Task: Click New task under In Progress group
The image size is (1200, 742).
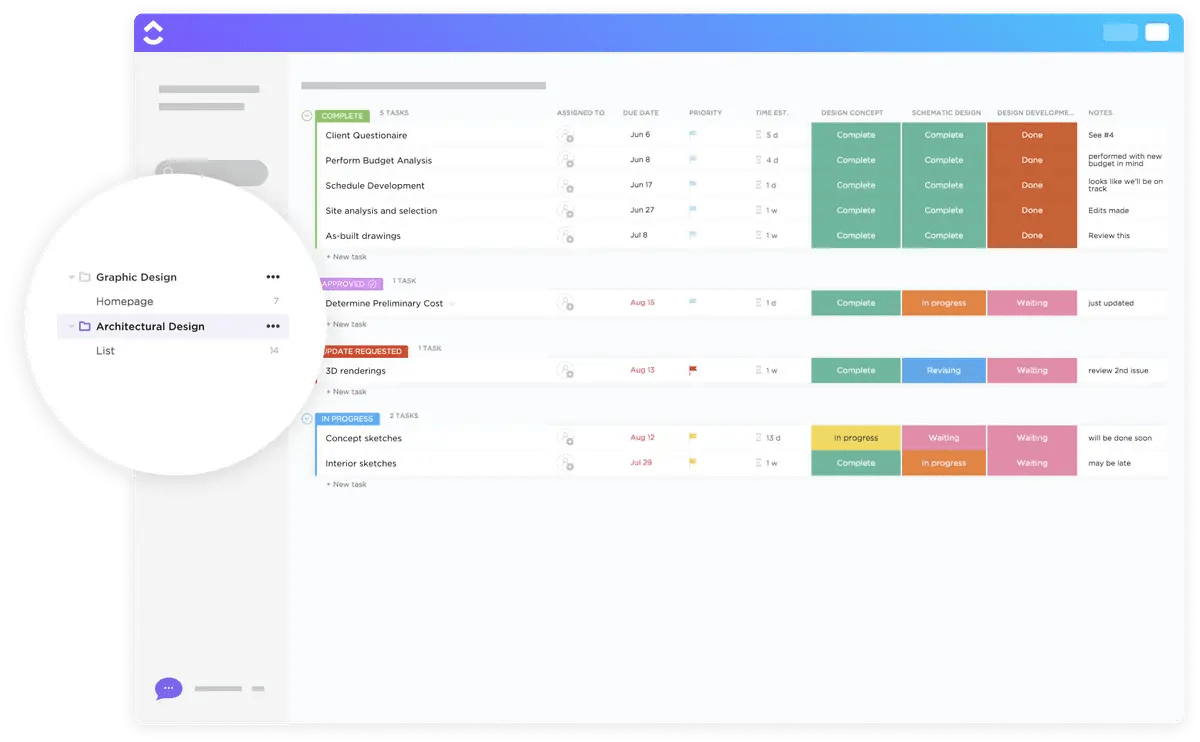Action: click(x=347, y=484)
